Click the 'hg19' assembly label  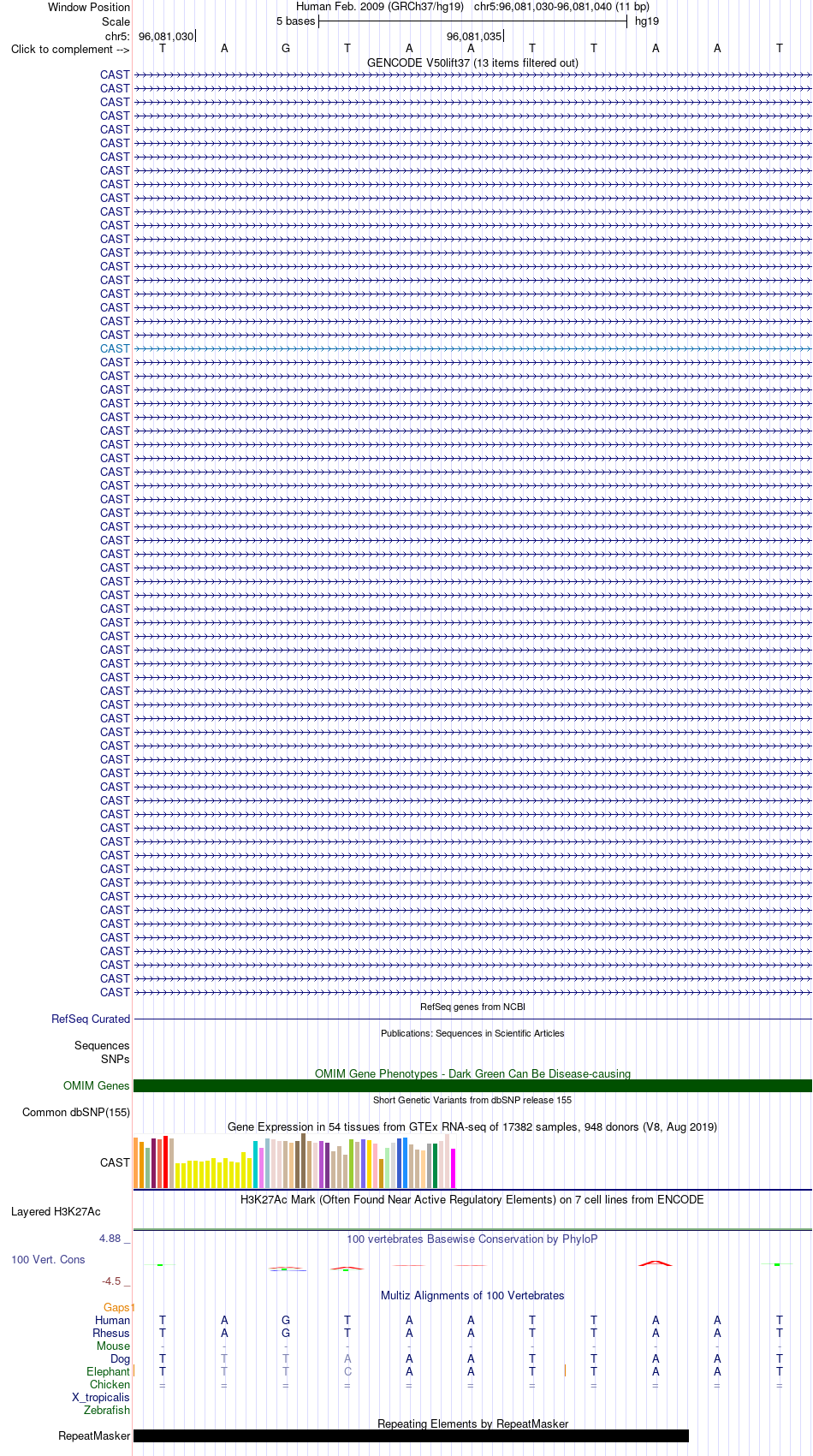coord(647,21)
